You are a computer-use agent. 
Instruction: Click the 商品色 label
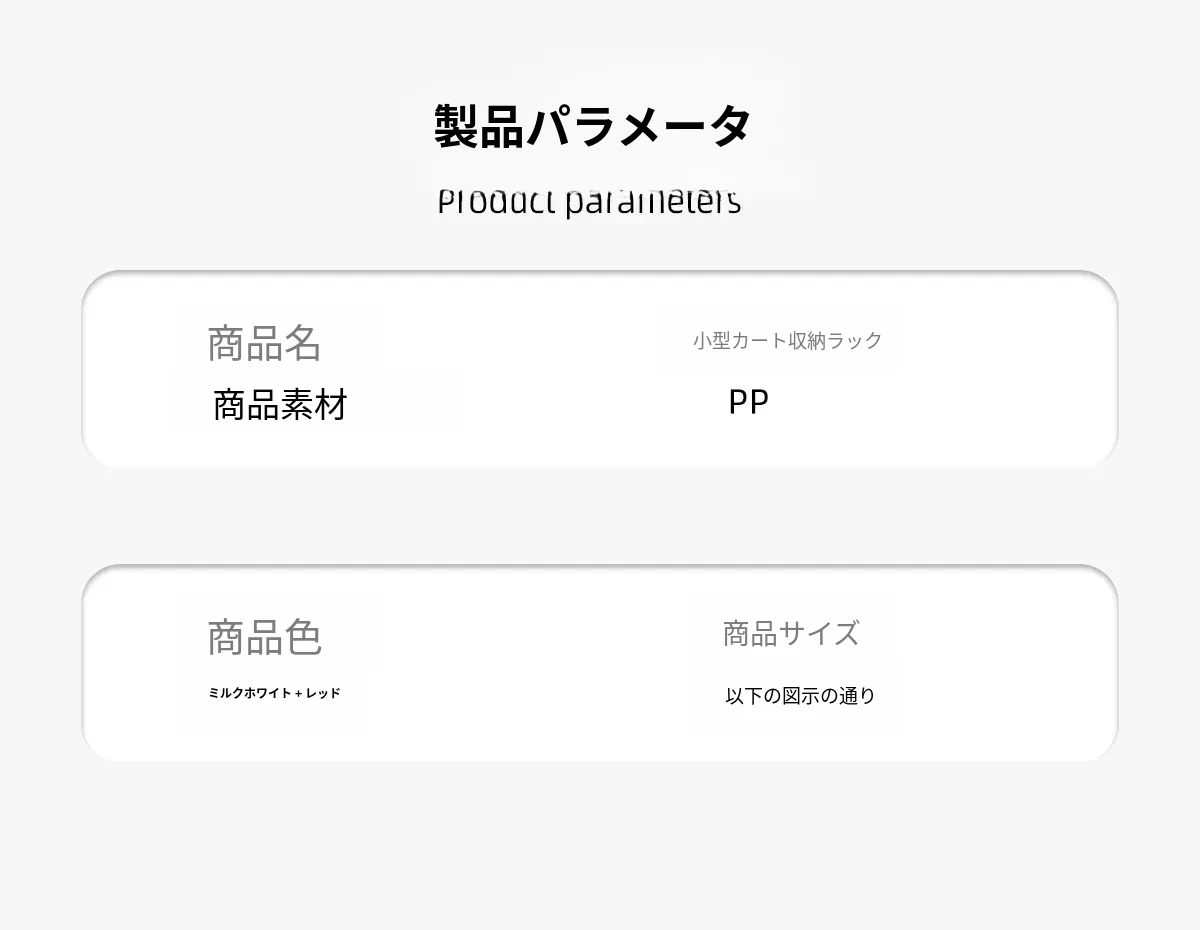click(264, 637)
